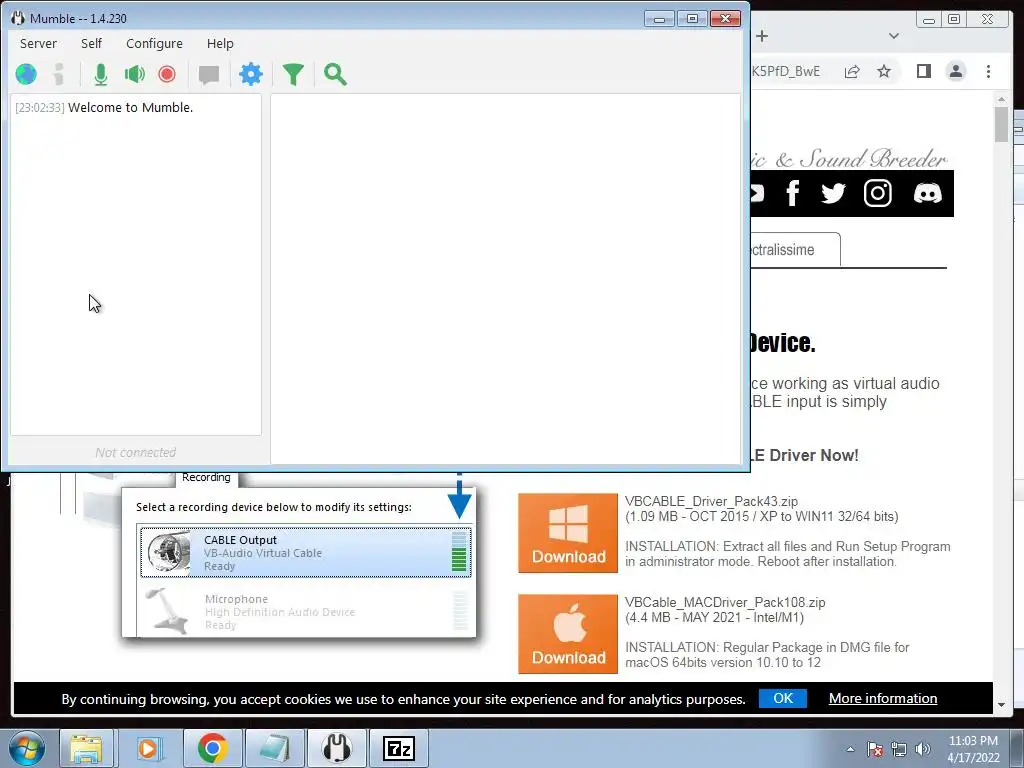Image resolution: width=1024 pixels, height=768 pixels.
Task: Open Chrome three-dot menu
Action: [988, 71]
